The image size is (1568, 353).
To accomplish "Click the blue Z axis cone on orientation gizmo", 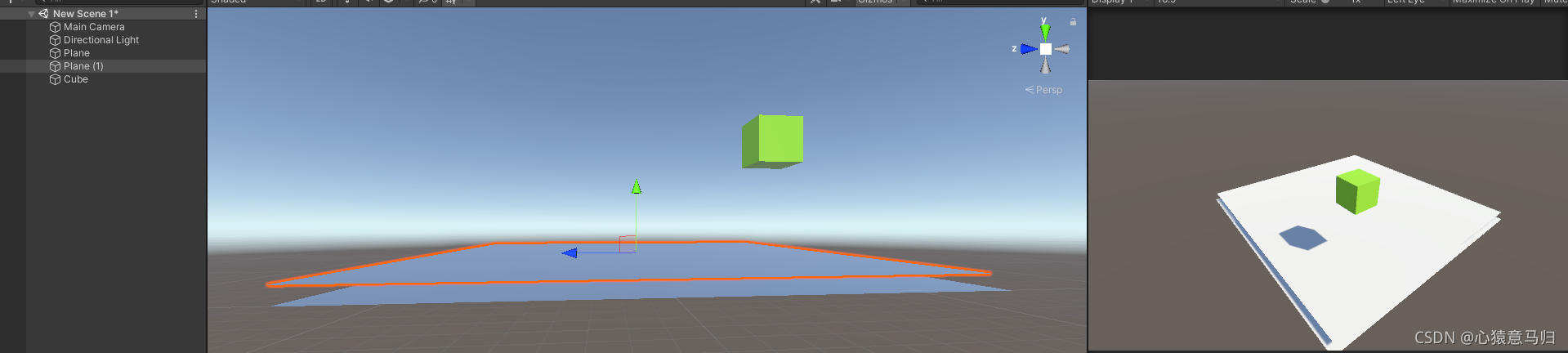I will pos(1029,49).
